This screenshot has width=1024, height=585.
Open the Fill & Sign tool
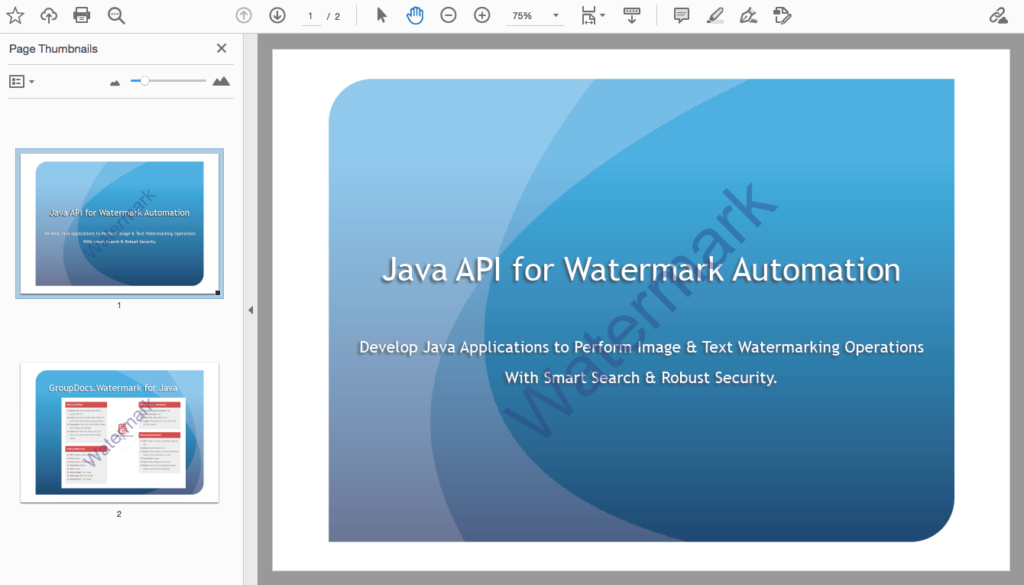click(783, 15)
